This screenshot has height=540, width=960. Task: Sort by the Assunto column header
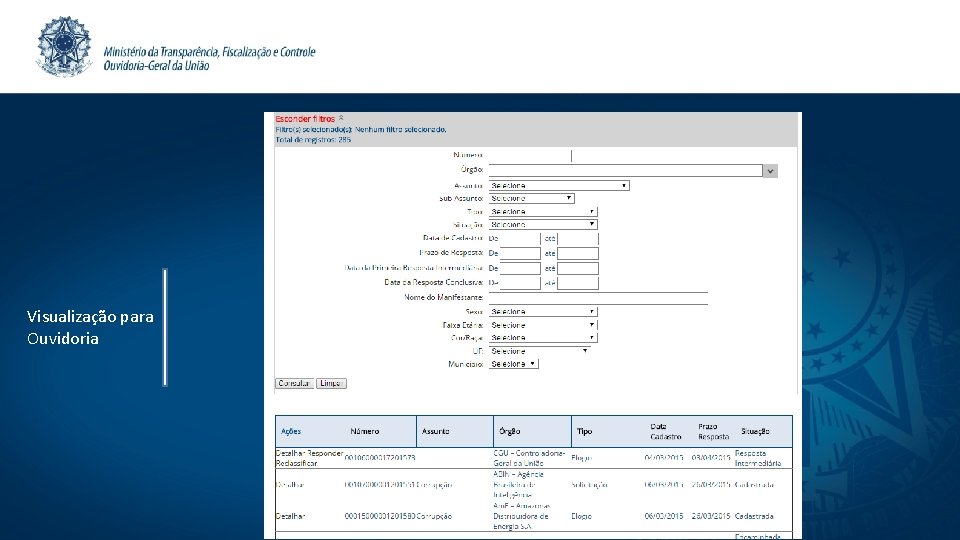(435, 432)
